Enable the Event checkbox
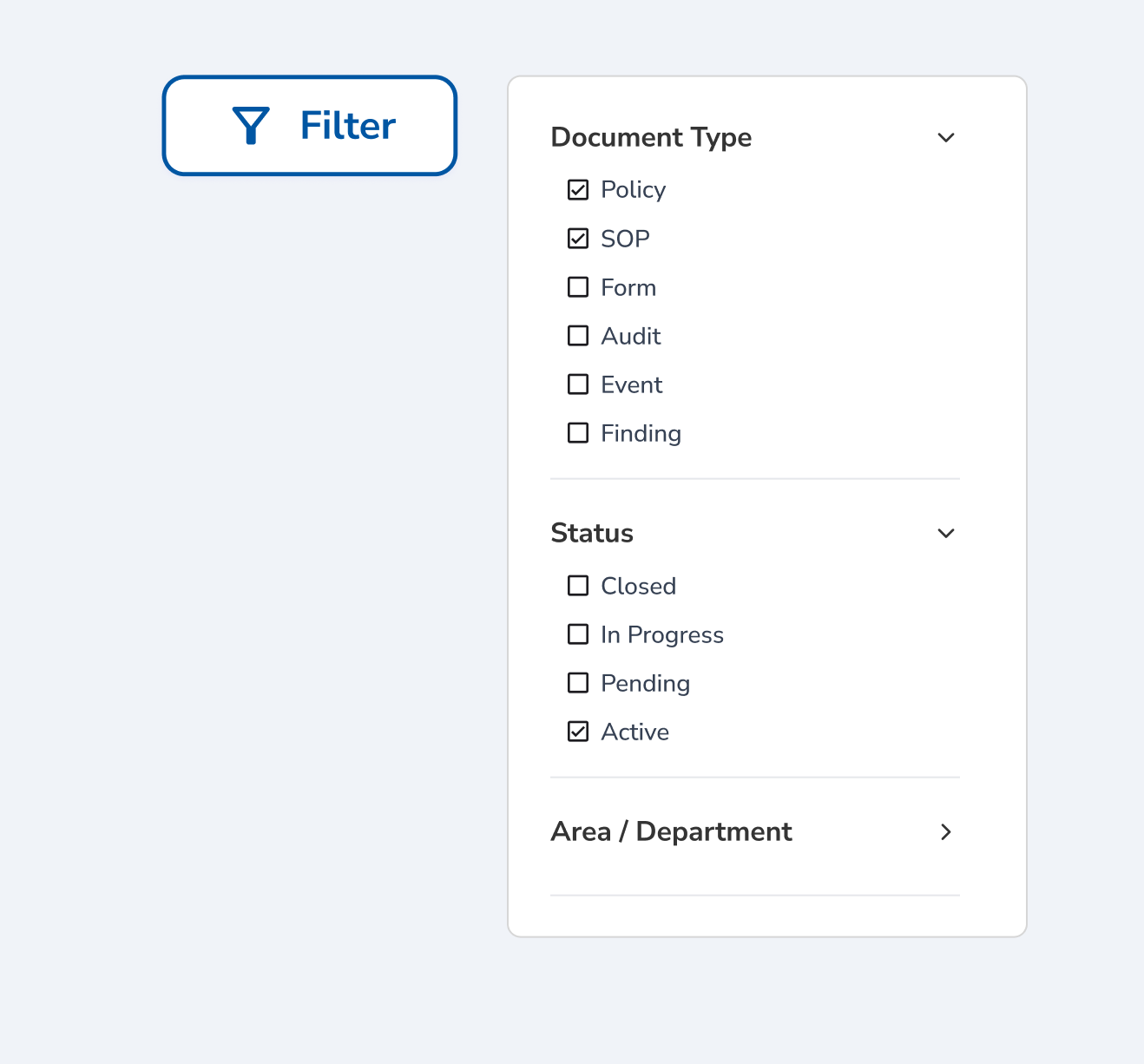Image resolution: width=1144 pixels, height=1064 pixels. (578, 384)
